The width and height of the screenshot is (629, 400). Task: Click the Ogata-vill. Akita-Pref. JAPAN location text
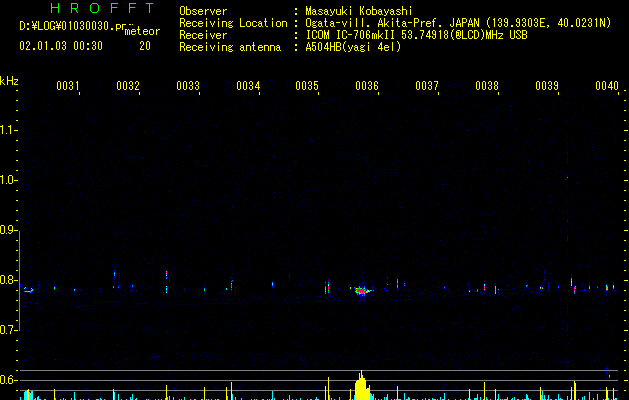pos(458,23)
